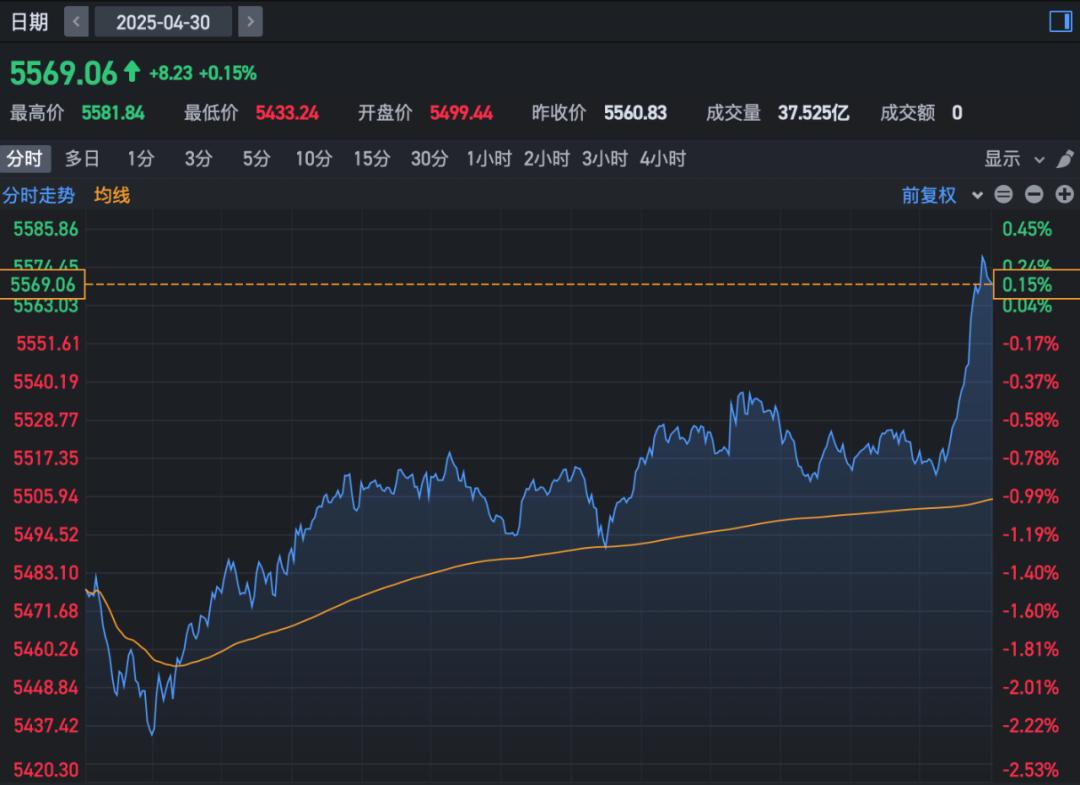Screen dimensions: 1080x785
Task: Click the 2025-04-30 date field
Action: click(x=162, y=21)
